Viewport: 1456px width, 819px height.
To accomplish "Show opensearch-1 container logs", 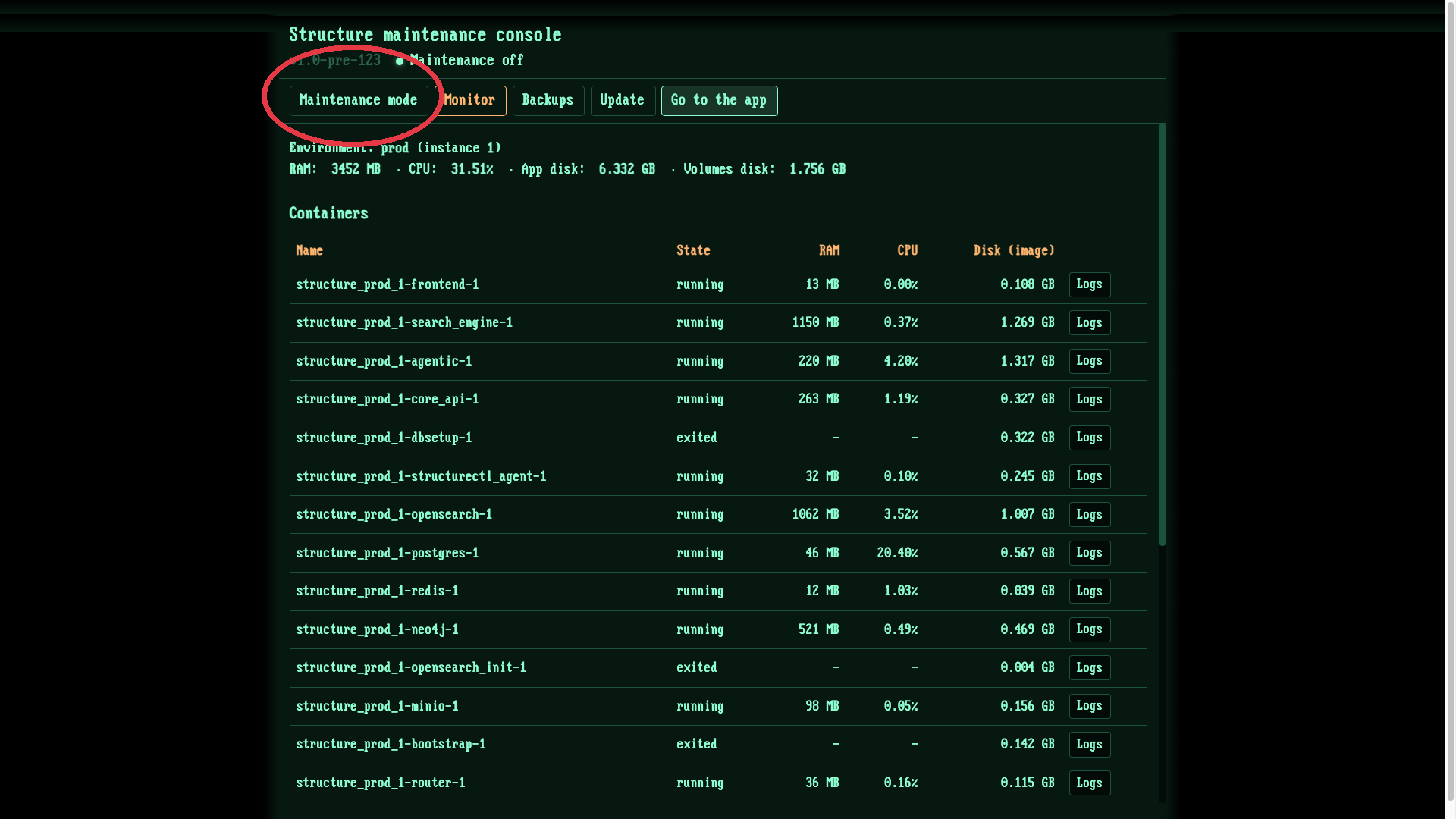I will [x=1089, y=515].
